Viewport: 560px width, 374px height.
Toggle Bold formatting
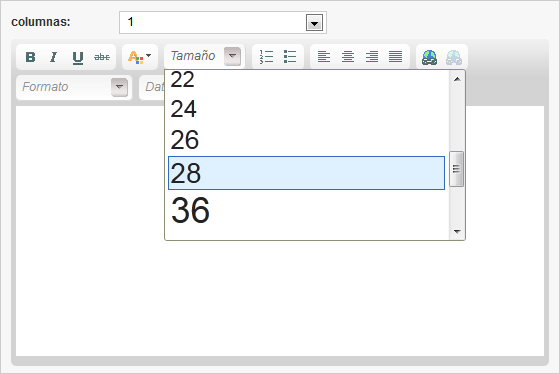tap(30, 57)
